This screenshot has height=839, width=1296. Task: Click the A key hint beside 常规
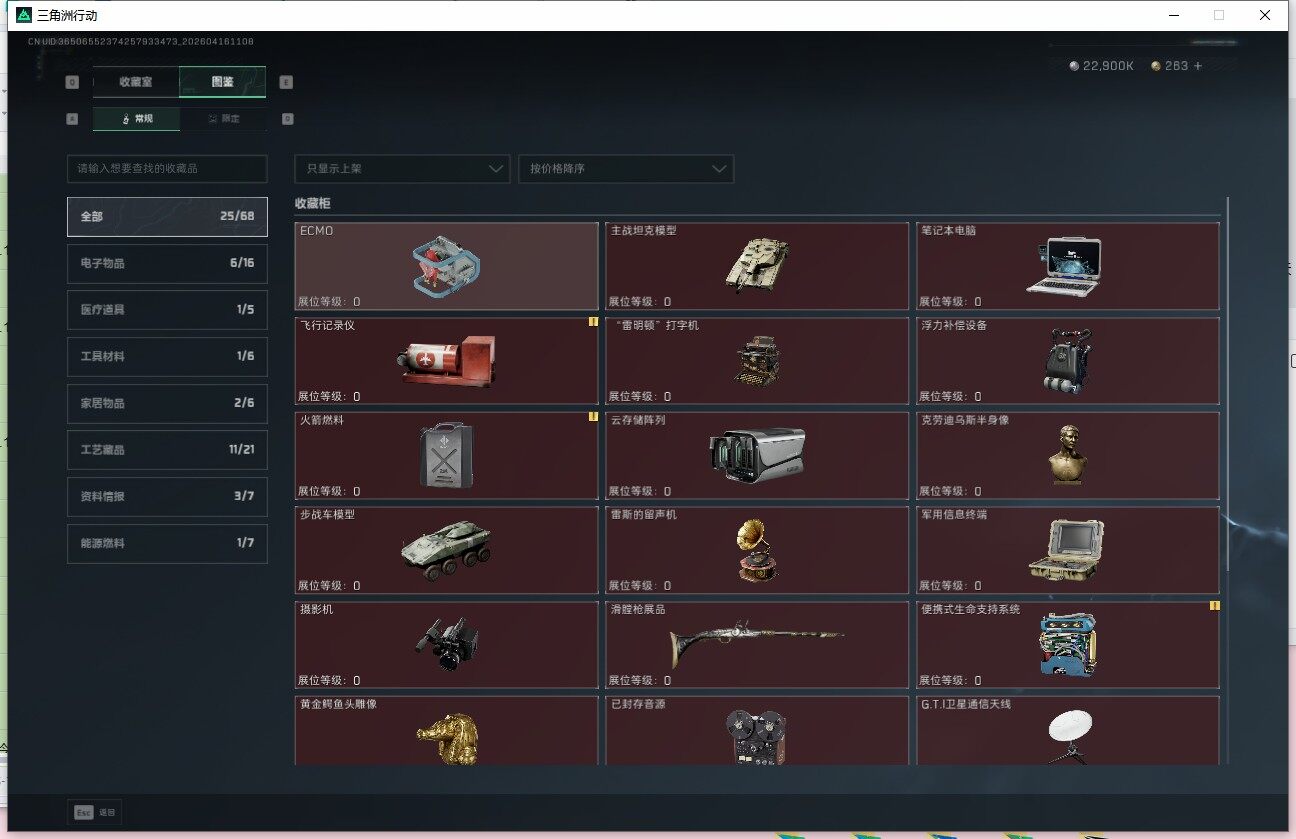[72, 119]
